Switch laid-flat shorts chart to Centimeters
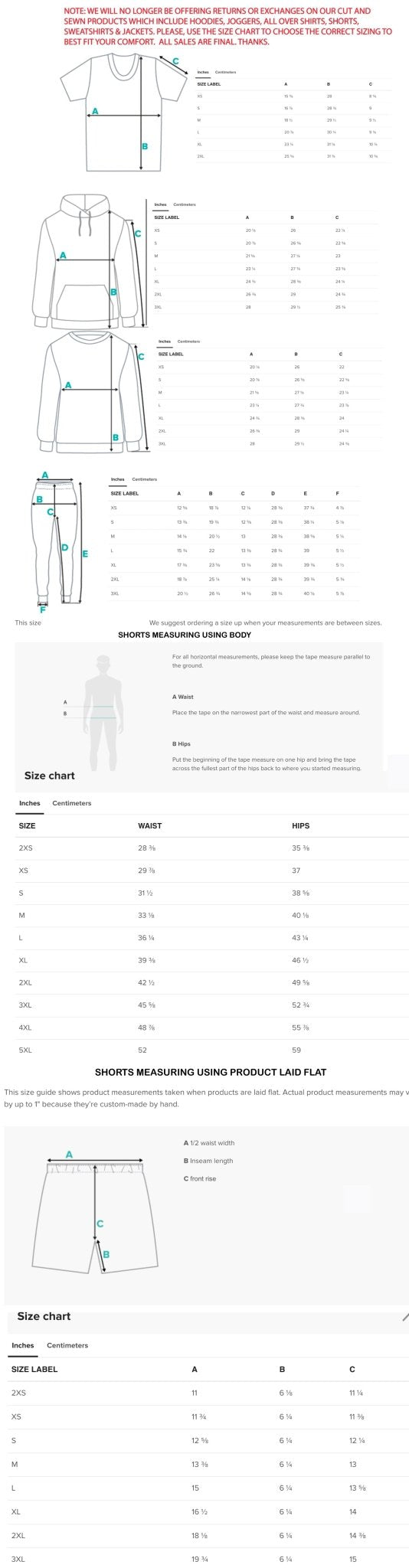Screen dimensions: 409x1568 click(67, 1345)
